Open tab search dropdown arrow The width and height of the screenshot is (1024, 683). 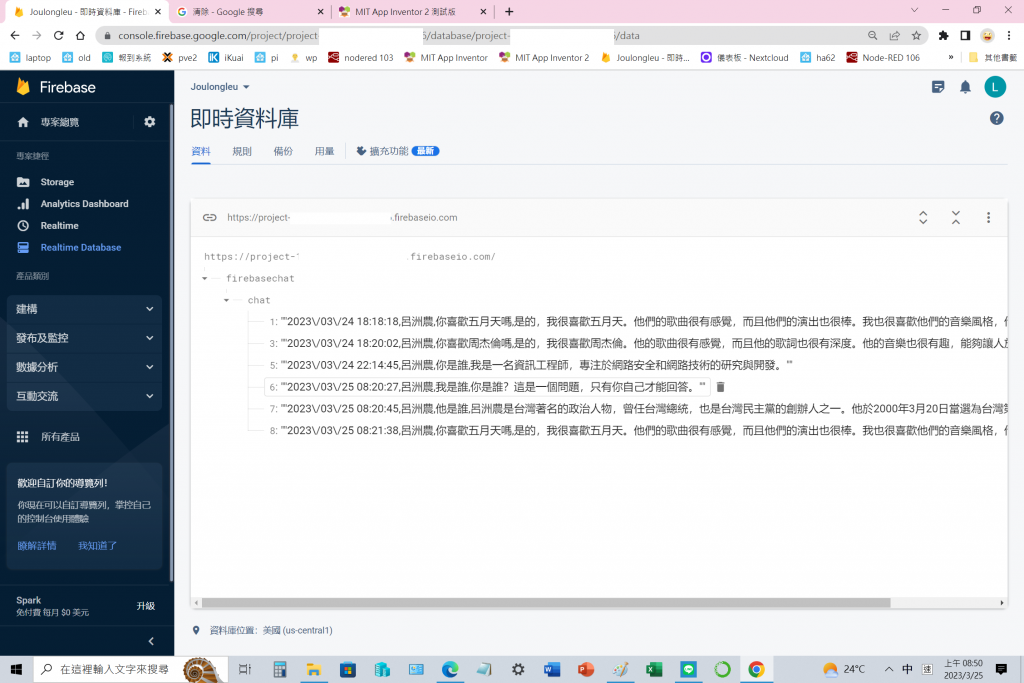click(914, 10)
